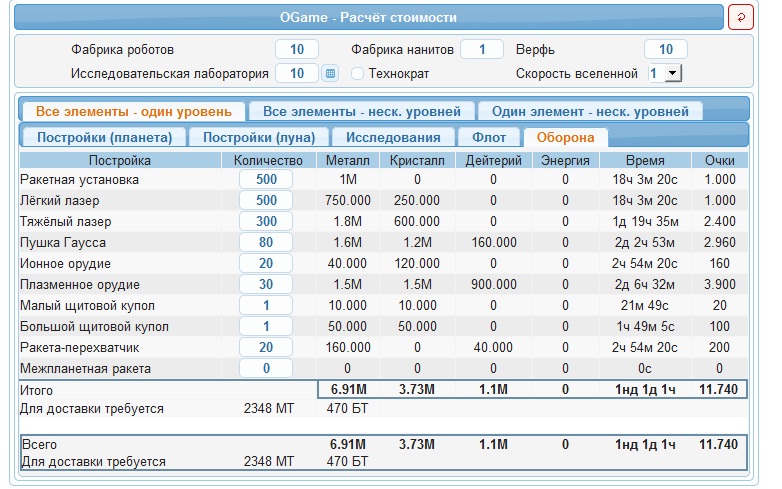The width and height of the screenshot is (782, 489).
Task: Click the Пушка Гаусса quantity field
Action: click(266, 242)
